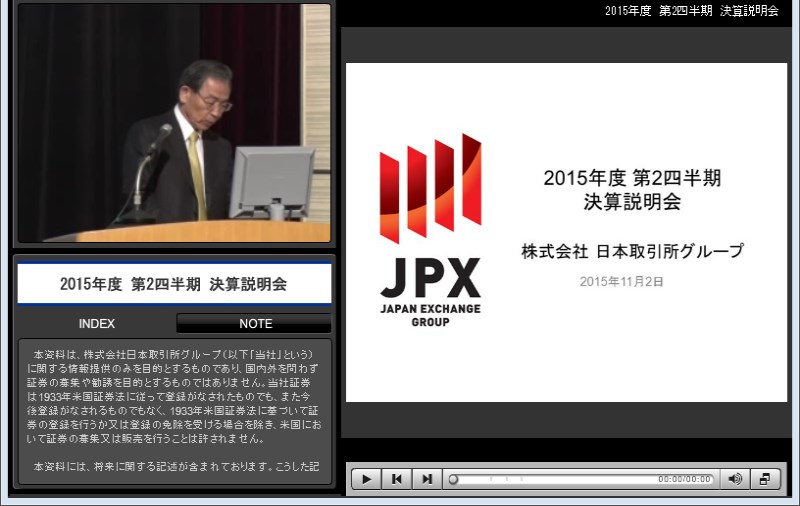Image resolution: width=800 pixels, height=506 pixels.
Task: Jump to the previous slide button
Action: coord(396,479)
